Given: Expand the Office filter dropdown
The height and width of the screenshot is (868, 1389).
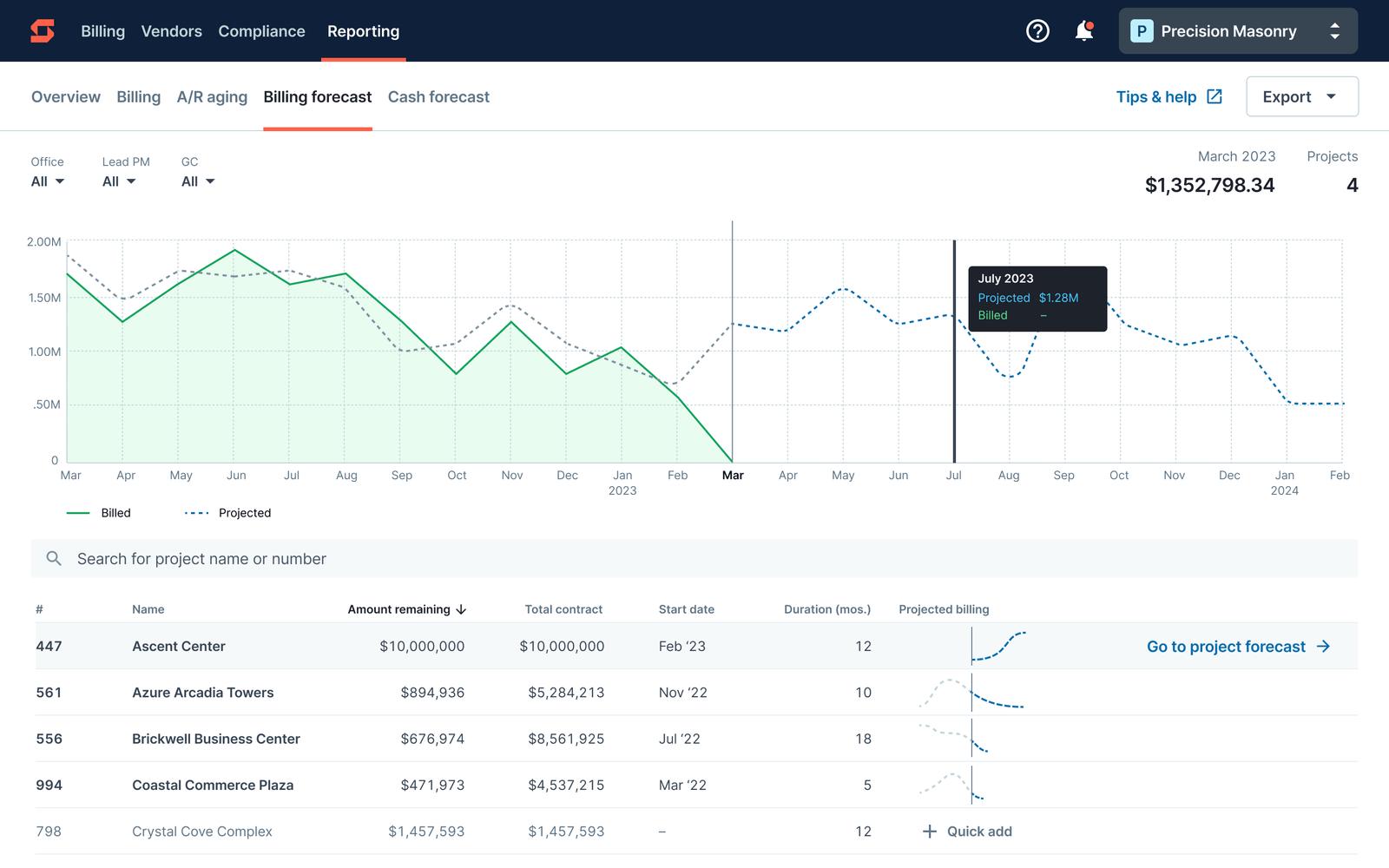Looking at the screenshot, I should tap(48, 181).
